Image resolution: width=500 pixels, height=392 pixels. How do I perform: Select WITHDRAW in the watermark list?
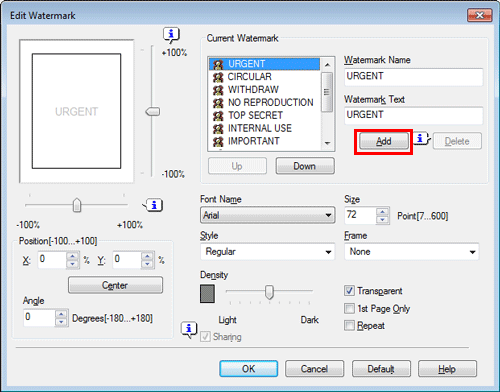264,90
